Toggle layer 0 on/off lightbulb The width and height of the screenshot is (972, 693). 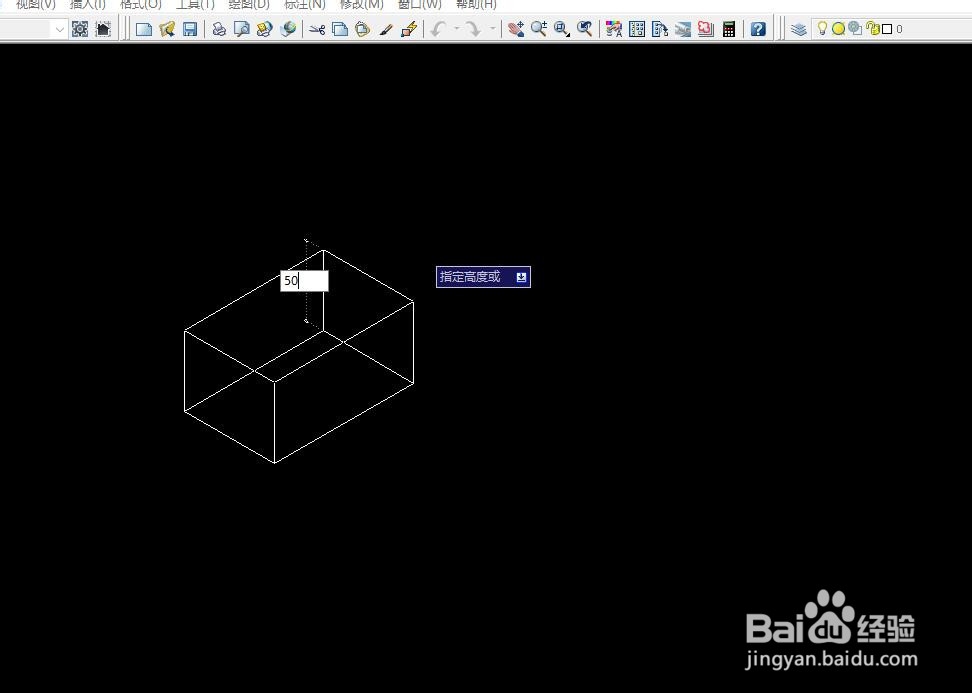822,29
